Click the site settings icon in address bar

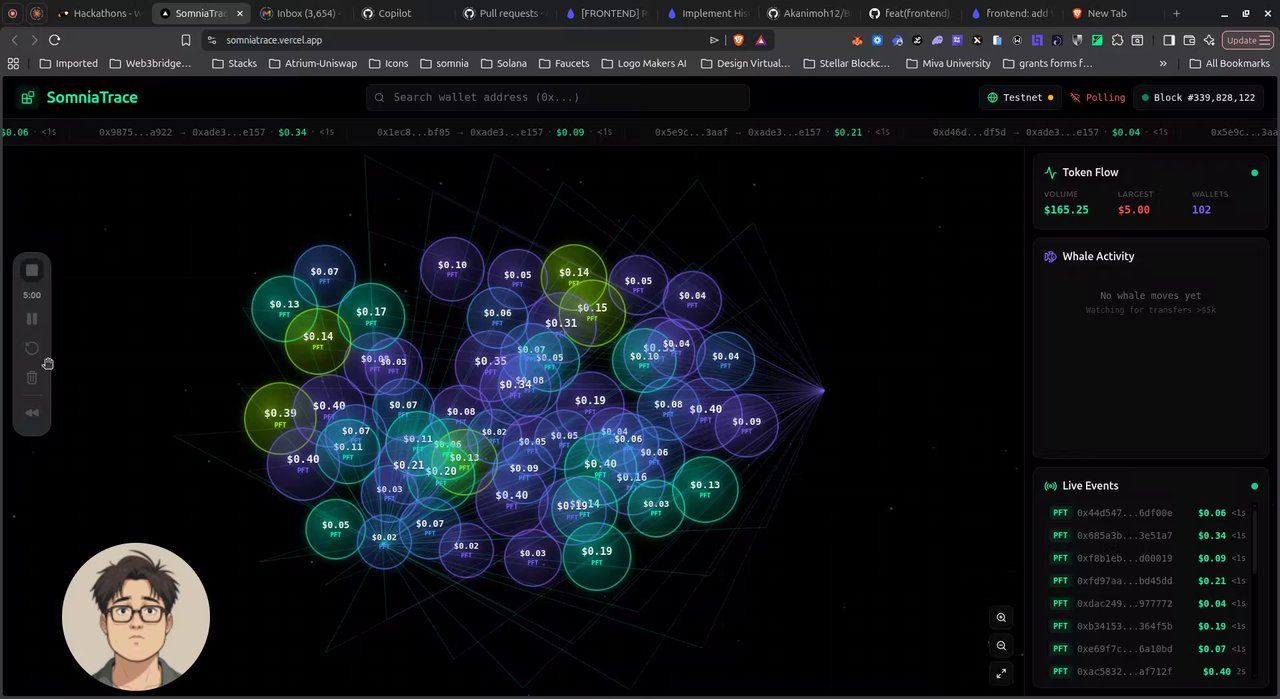[x=211, y=40]
